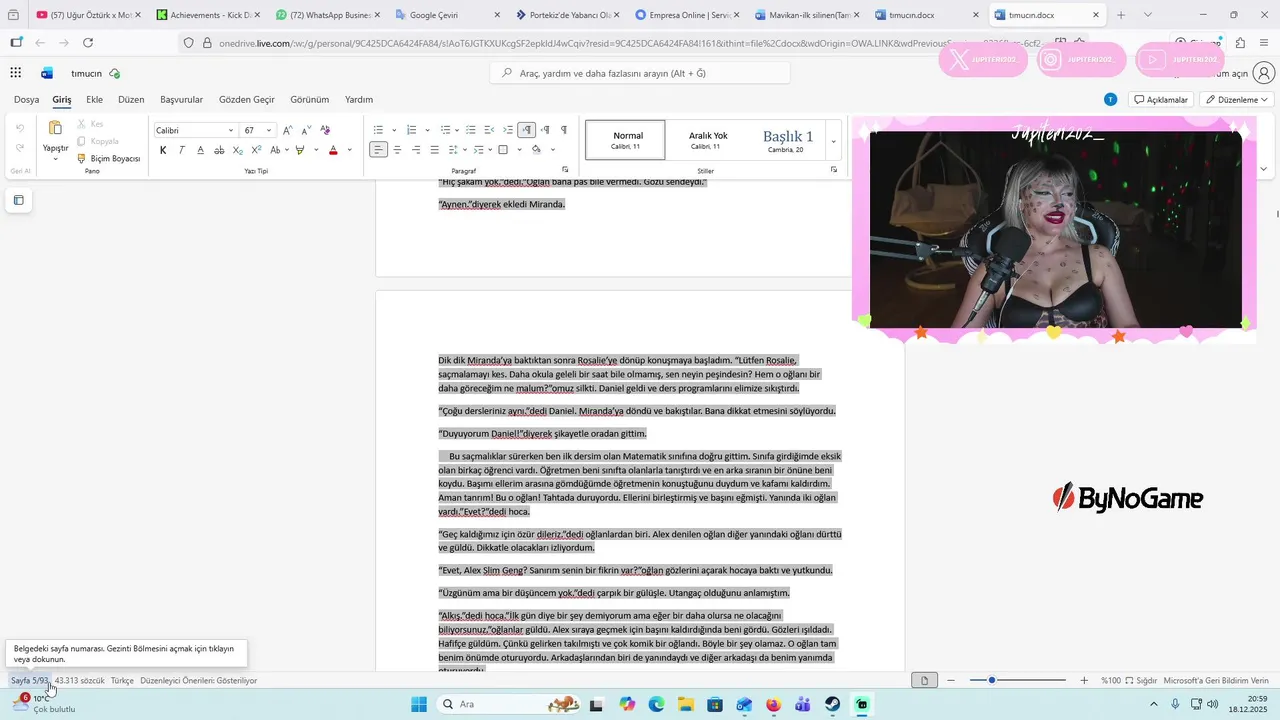Screen dimensions: 1280x720
Task: Toggle justify alignment
Action: point(434,150)
